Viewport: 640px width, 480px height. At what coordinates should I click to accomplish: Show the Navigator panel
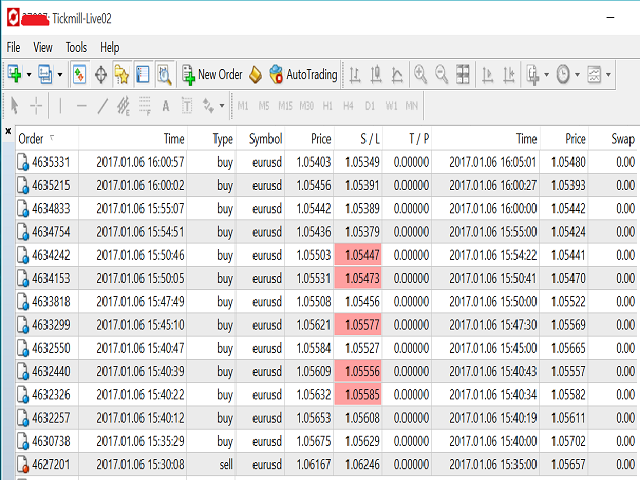(x=122, y=74)
